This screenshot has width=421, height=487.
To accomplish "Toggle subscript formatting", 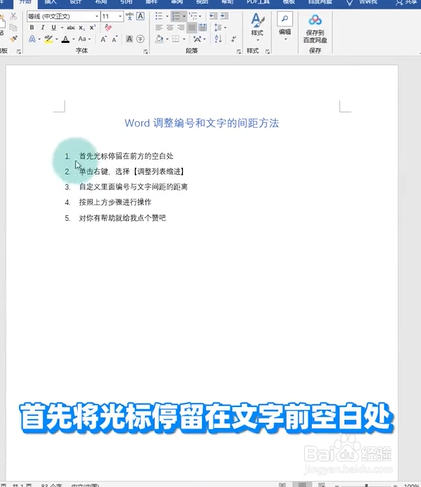I will click(x=82, y=28).
